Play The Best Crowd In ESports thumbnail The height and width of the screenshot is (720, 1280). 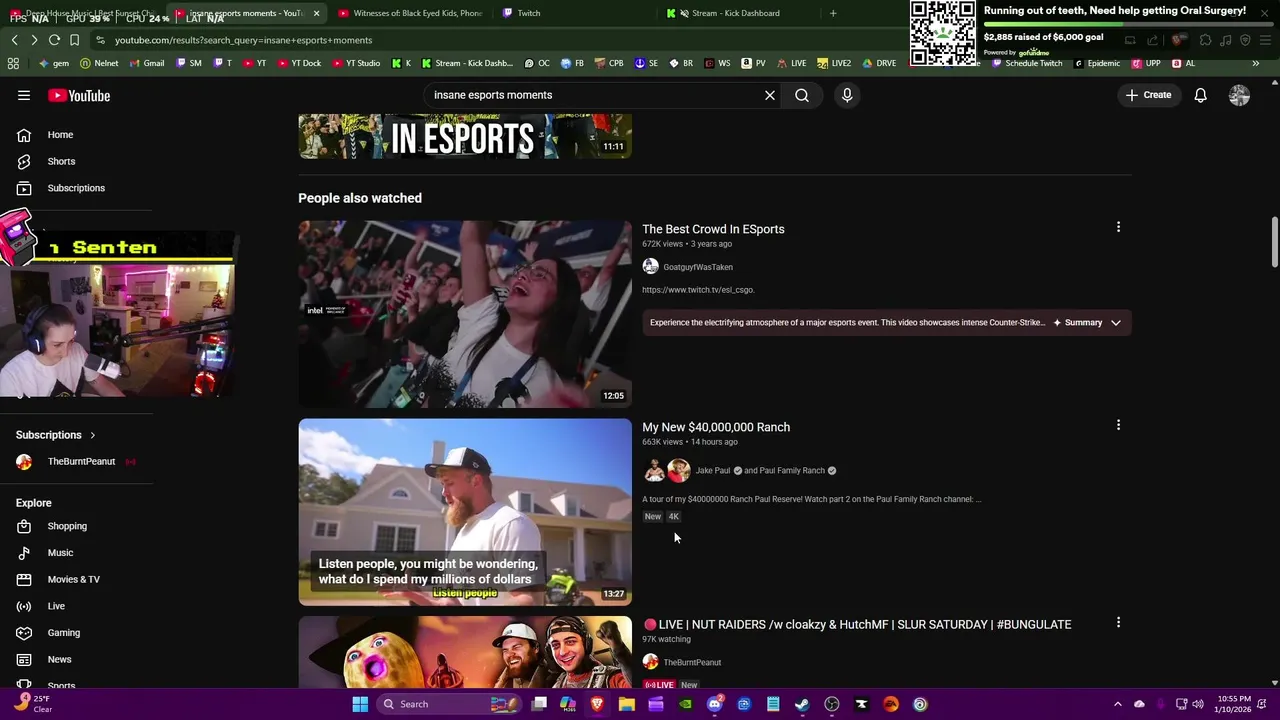(465, 314)
